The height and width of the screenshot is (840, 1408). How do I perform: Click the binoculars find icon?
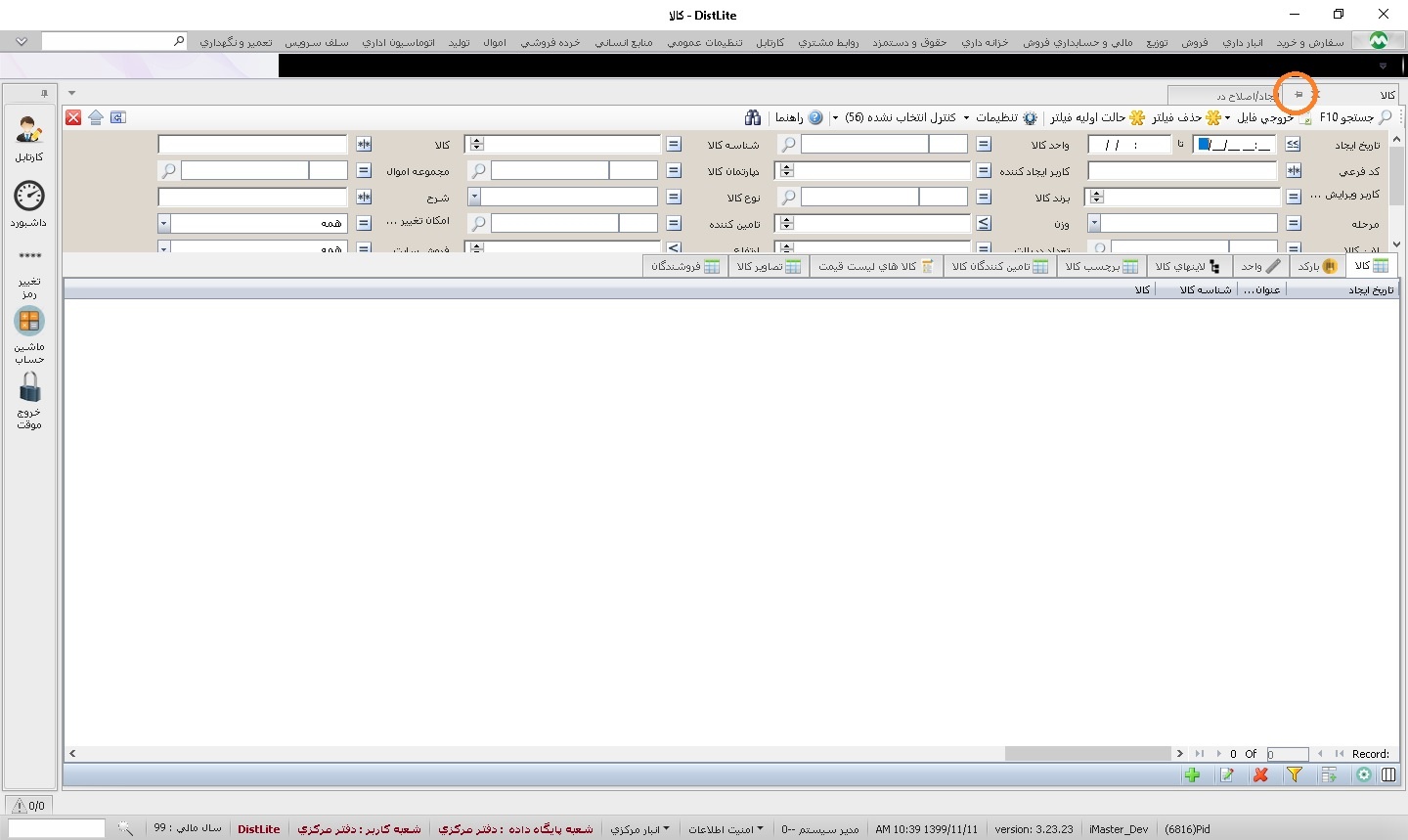[x=752, y=117]
